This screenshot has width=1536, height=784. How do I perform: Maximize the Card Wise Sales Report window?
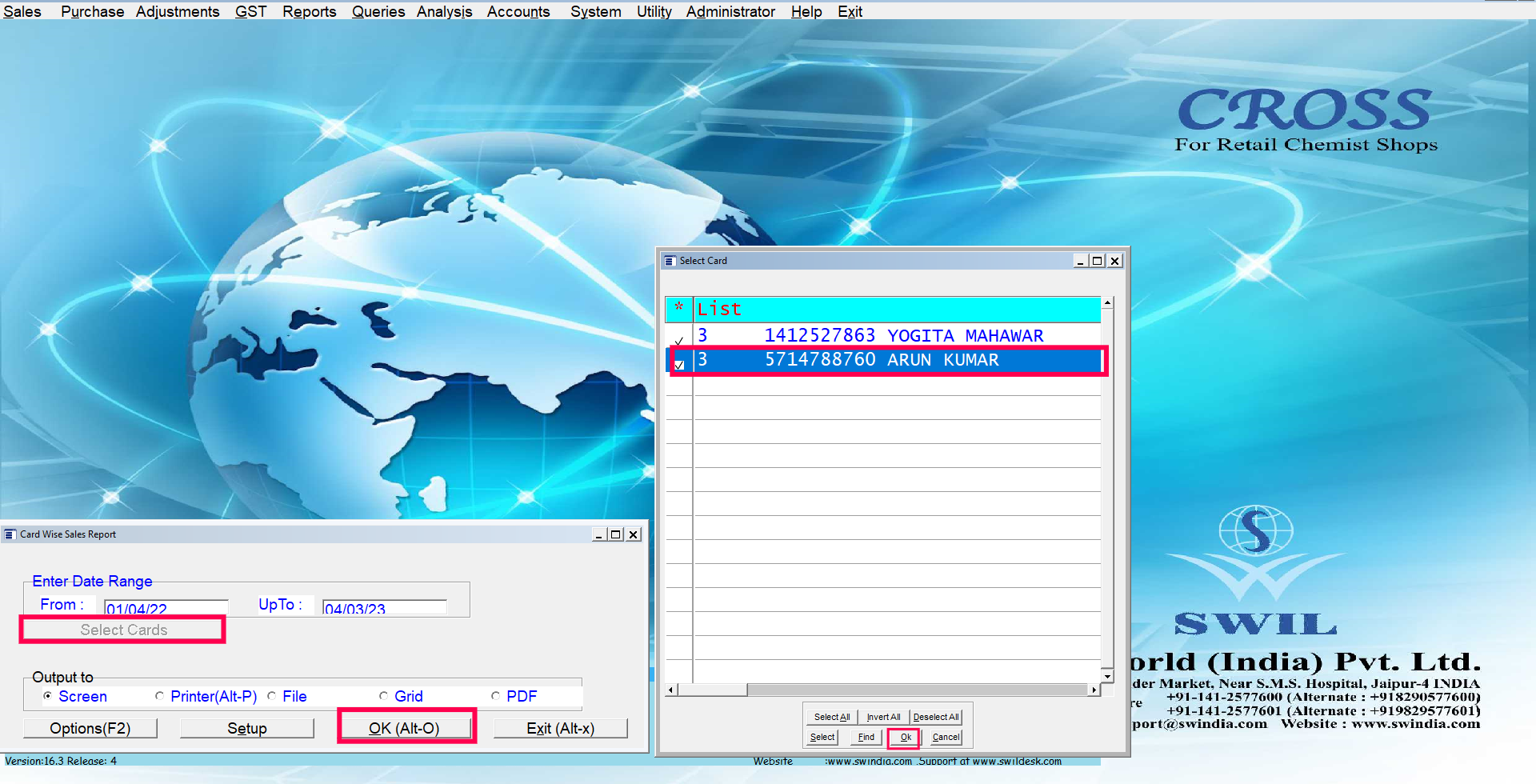[616, 534]
